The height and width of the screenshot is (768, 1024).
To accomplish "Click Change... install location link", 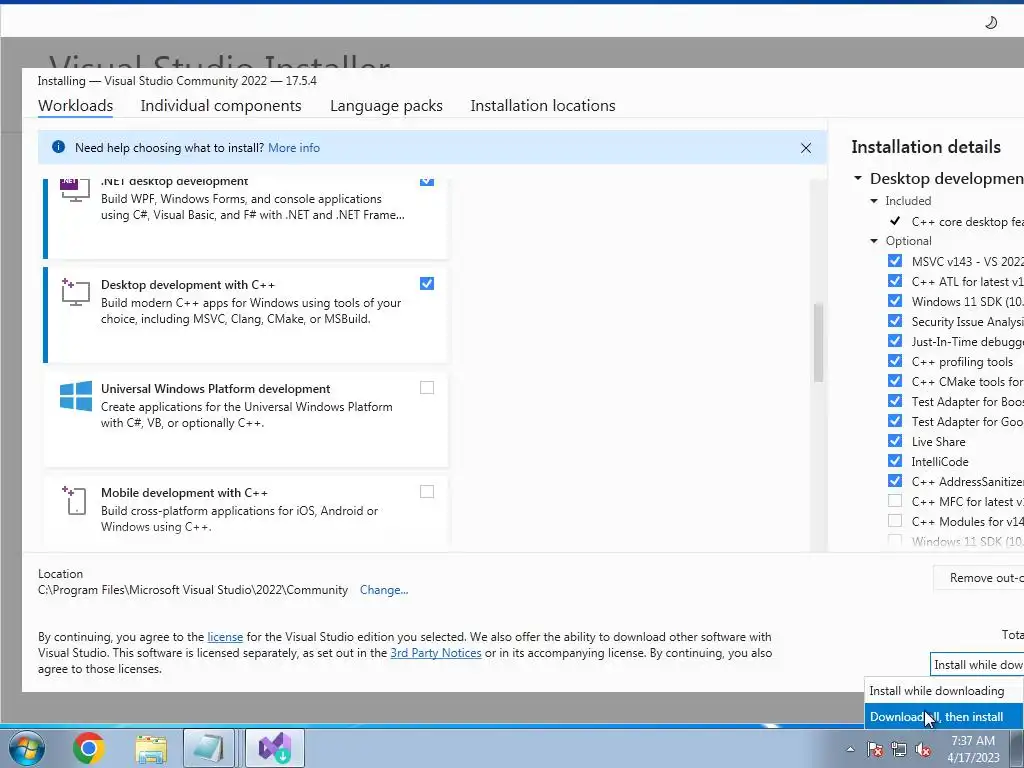I will [x=384, y=590].
